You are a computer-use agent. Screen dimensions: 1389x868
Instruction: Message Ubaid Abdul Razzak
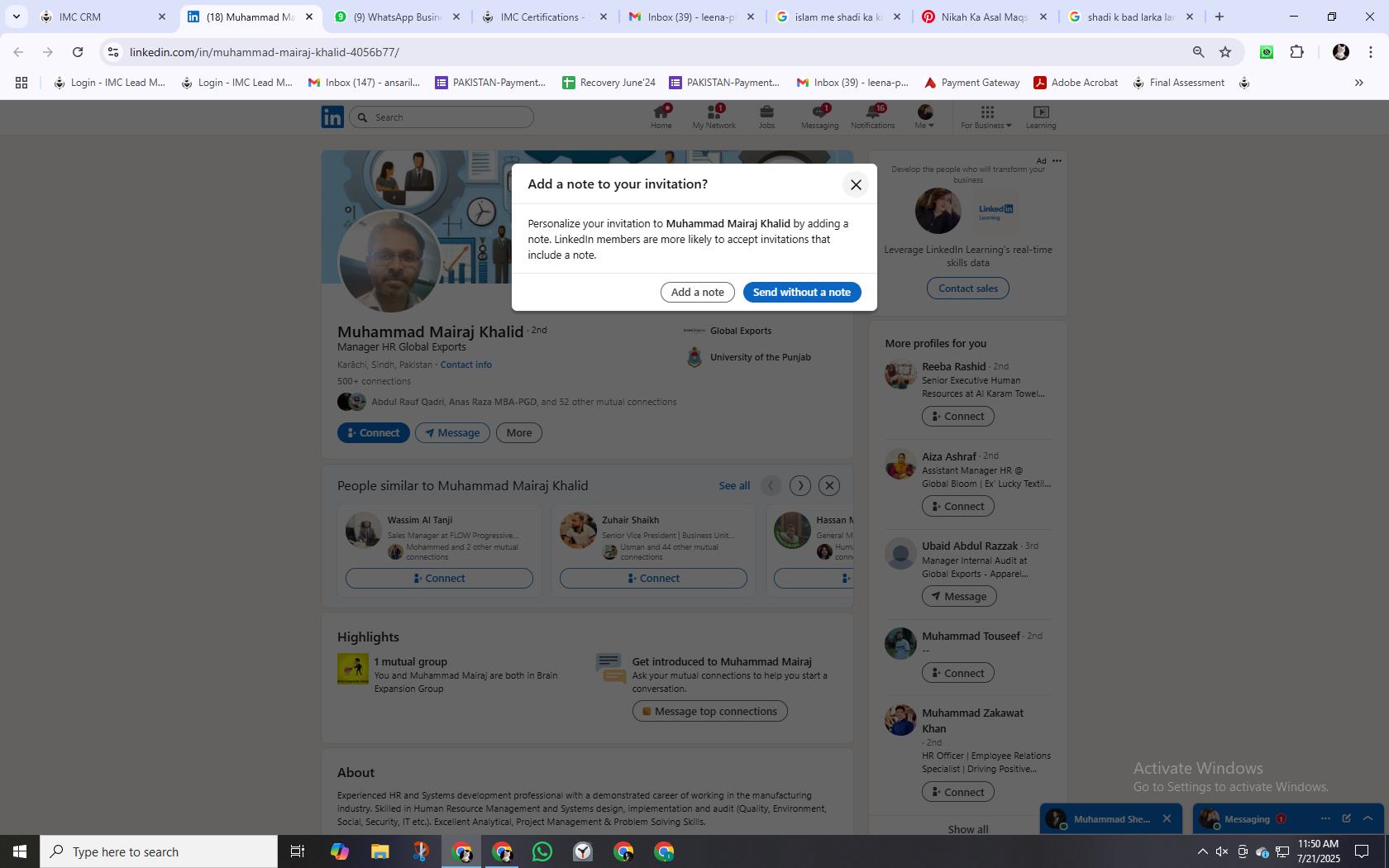point(959,596)
